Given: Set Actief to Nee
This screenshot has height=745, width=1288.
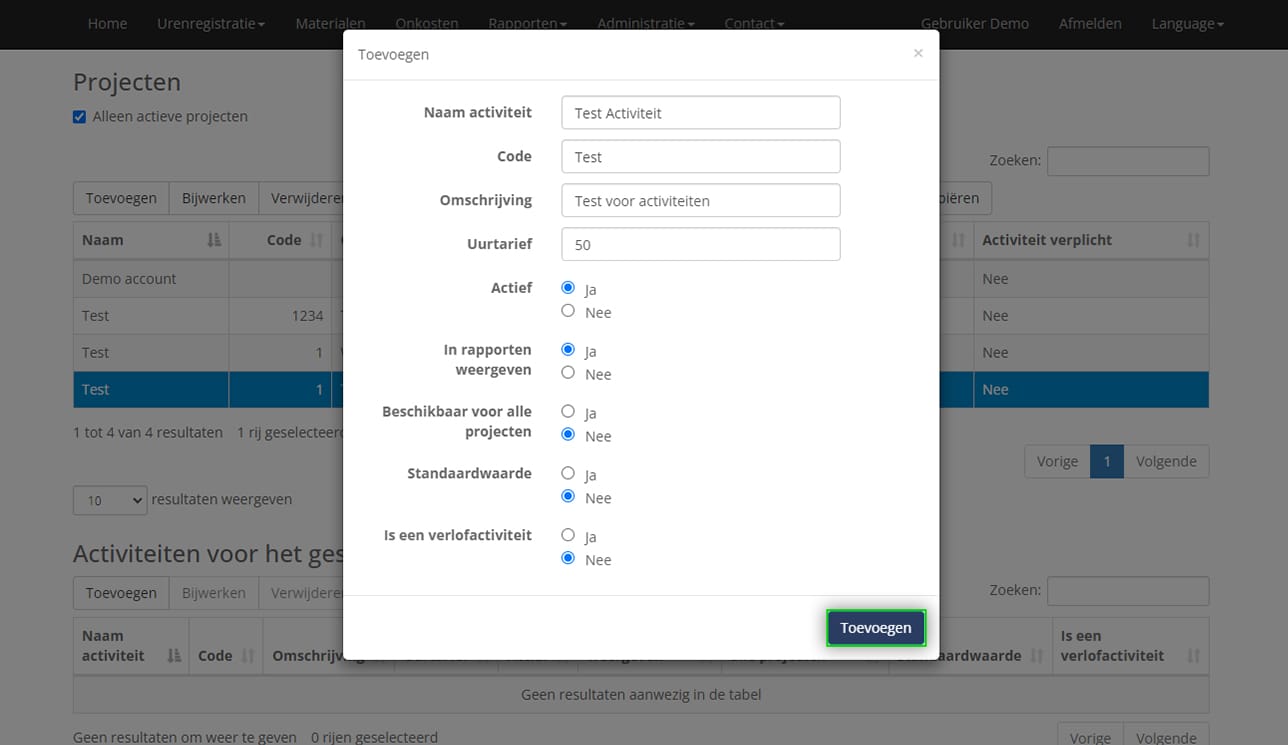Looking at the screenshot, I should [x=568, y=312].
